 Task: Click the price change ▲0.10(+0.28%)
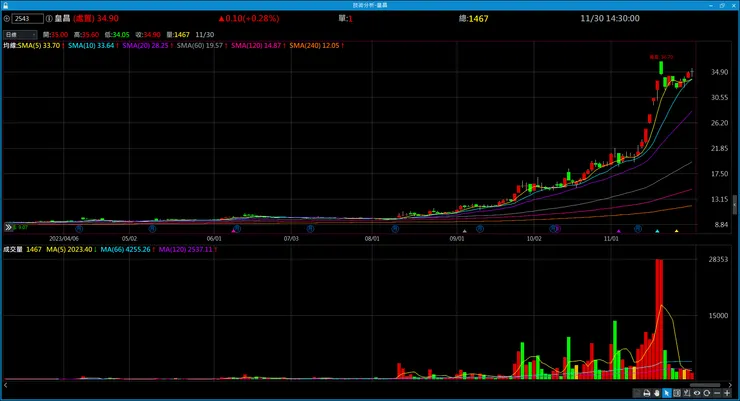pyautogui.click(x=249, y=18)
